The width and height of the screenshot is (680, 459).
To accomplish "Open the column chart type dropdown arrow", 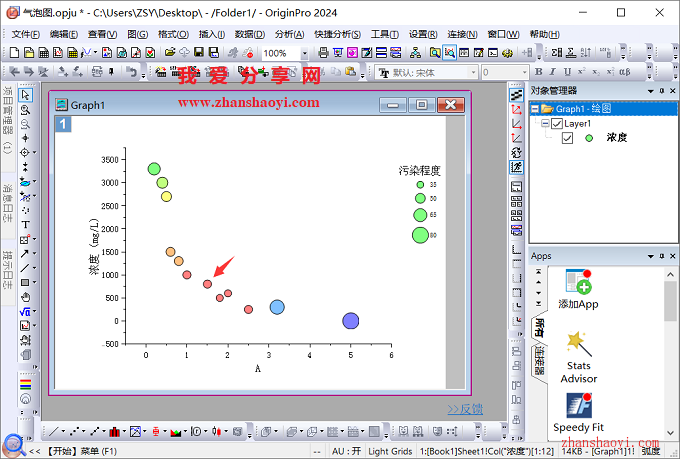I will point(124,431).
